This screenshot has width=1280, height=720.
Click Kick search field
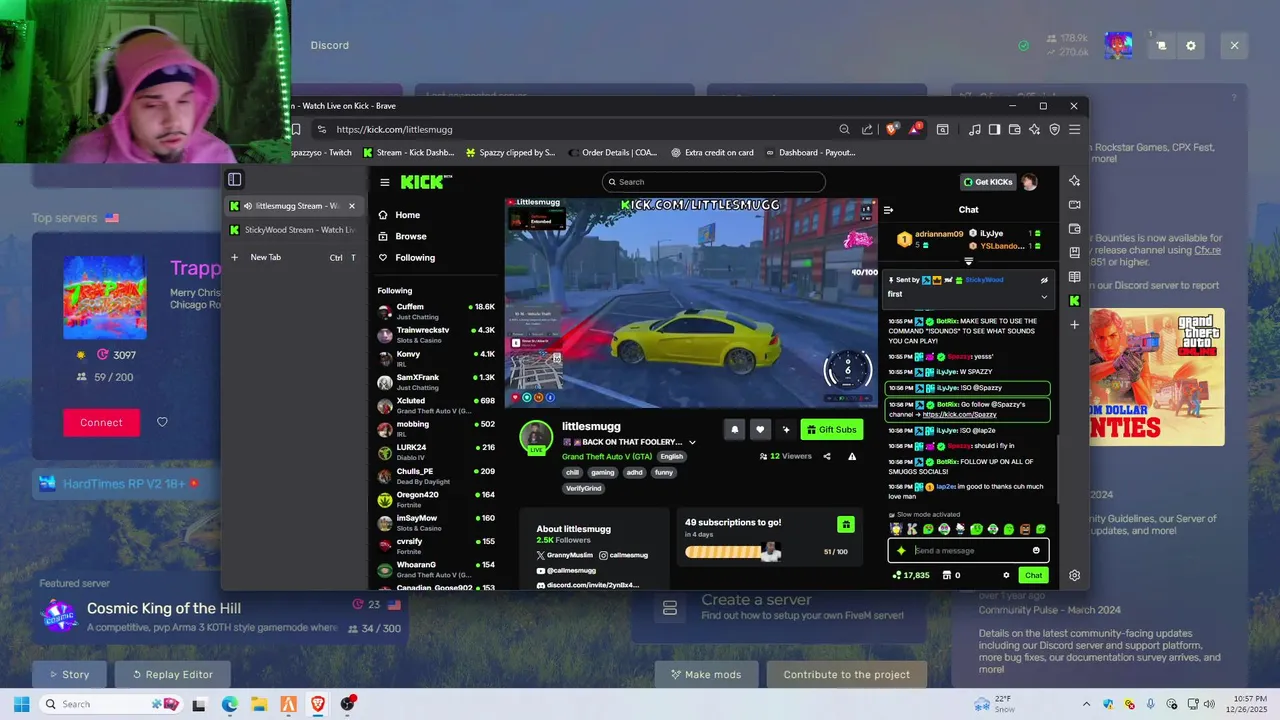click(x=714, y=182)
